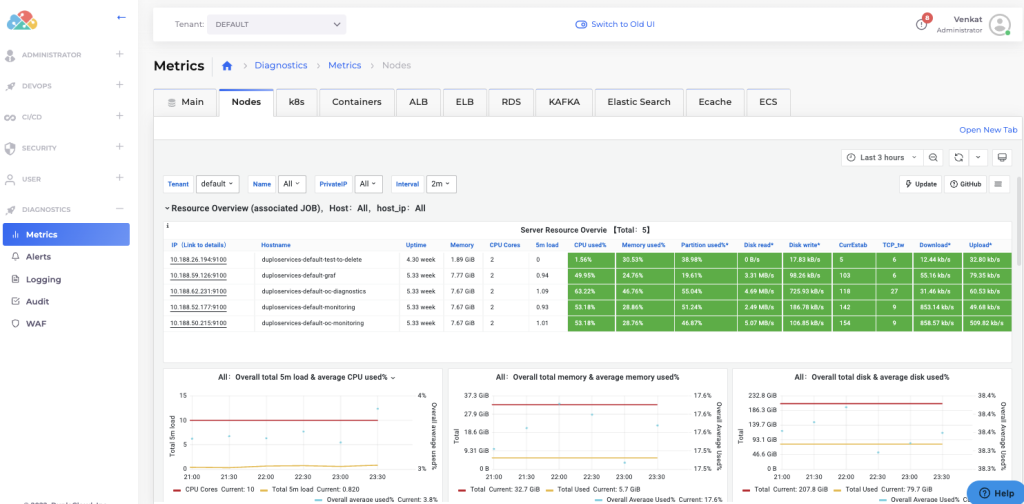Open IP 10.188.26.194:9100 details link

(197, 259)
